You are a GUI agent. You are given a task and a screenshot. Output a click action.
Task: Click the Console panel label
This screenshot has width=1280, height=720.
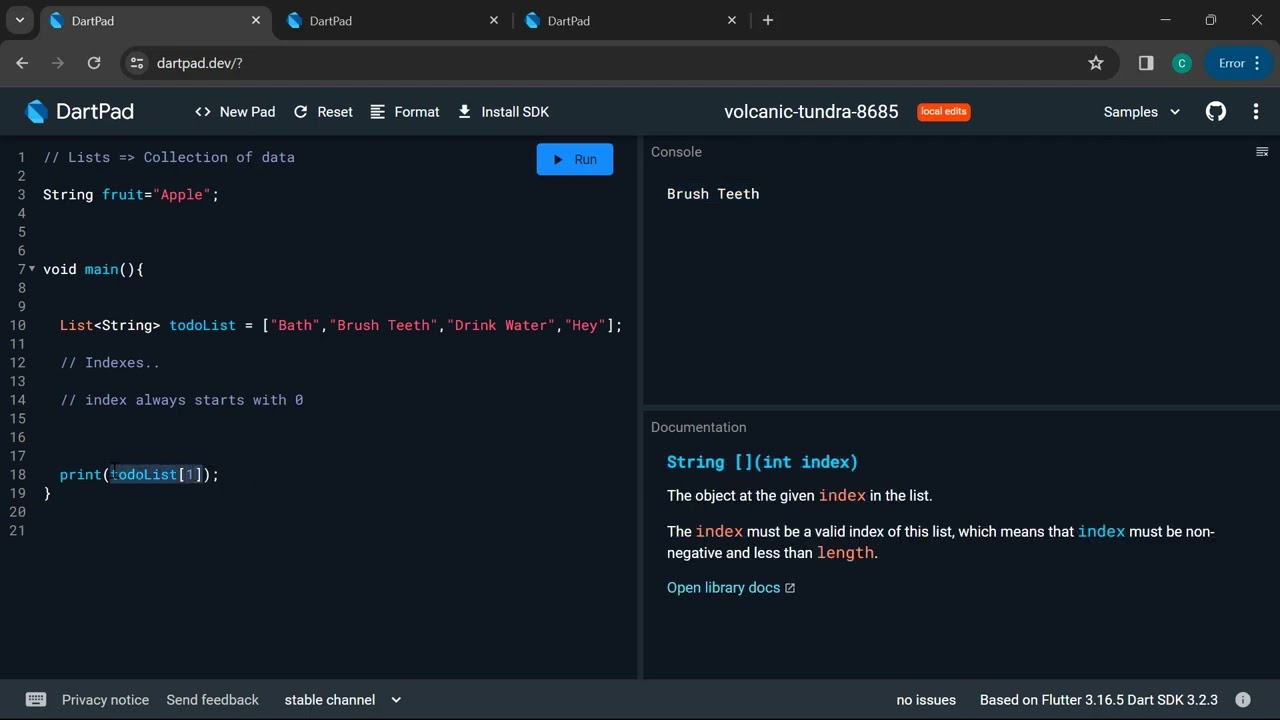coord(676,152)
